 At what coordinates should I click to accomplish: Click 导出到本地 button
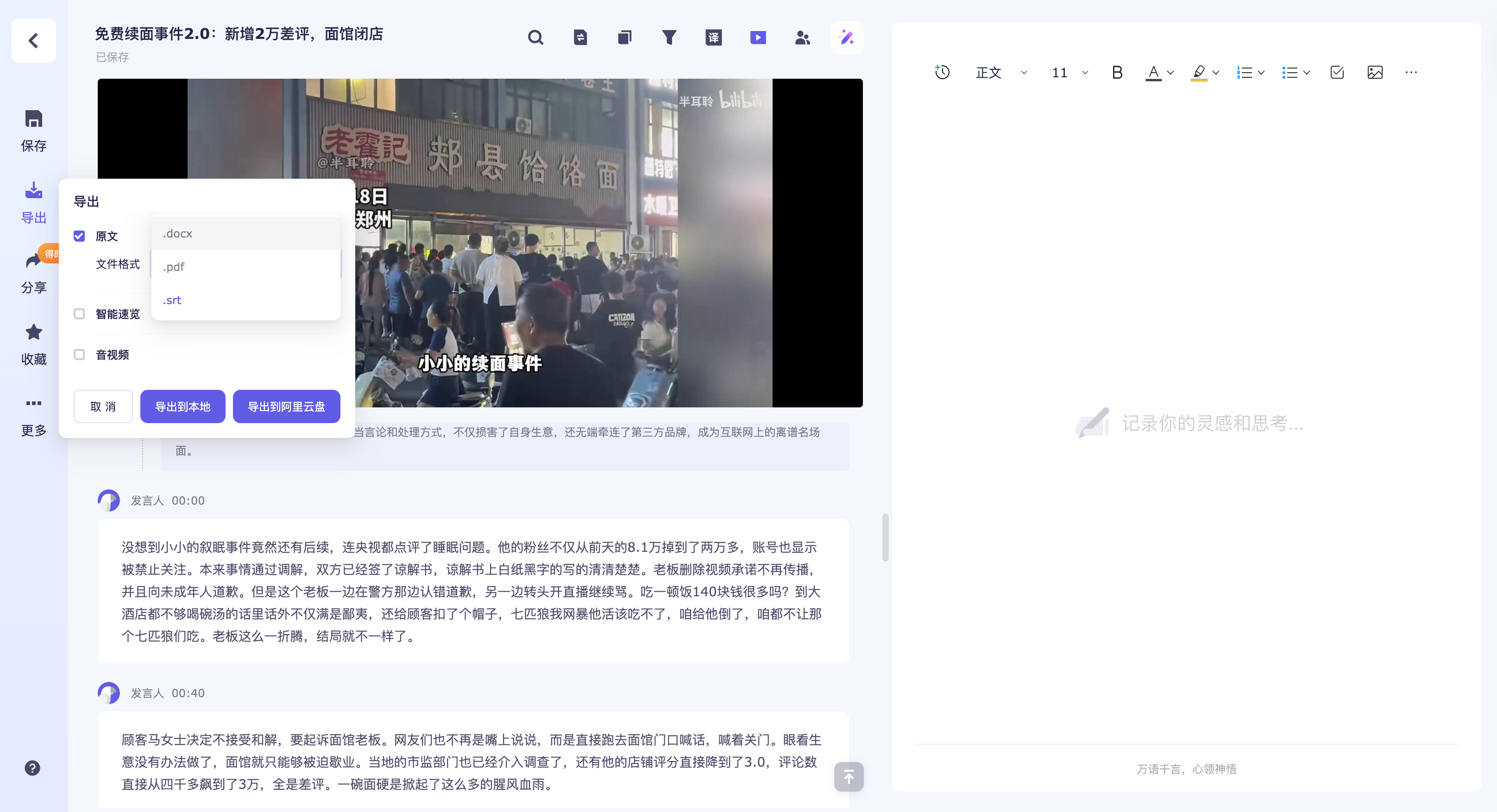[182, 406]
